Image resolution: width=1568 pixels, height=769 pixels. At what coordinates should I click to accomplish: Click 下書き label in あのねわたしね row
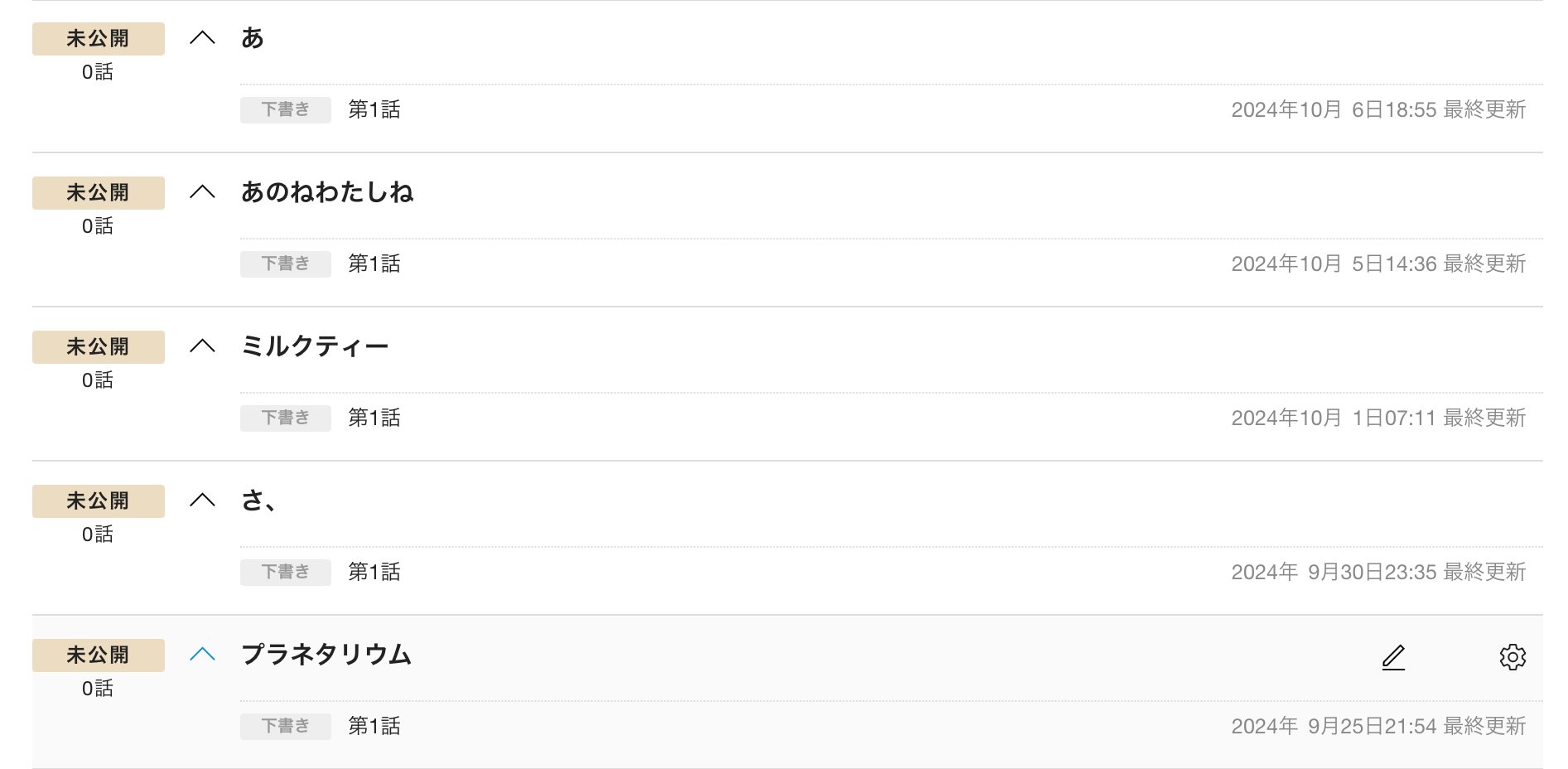[285, 264]
